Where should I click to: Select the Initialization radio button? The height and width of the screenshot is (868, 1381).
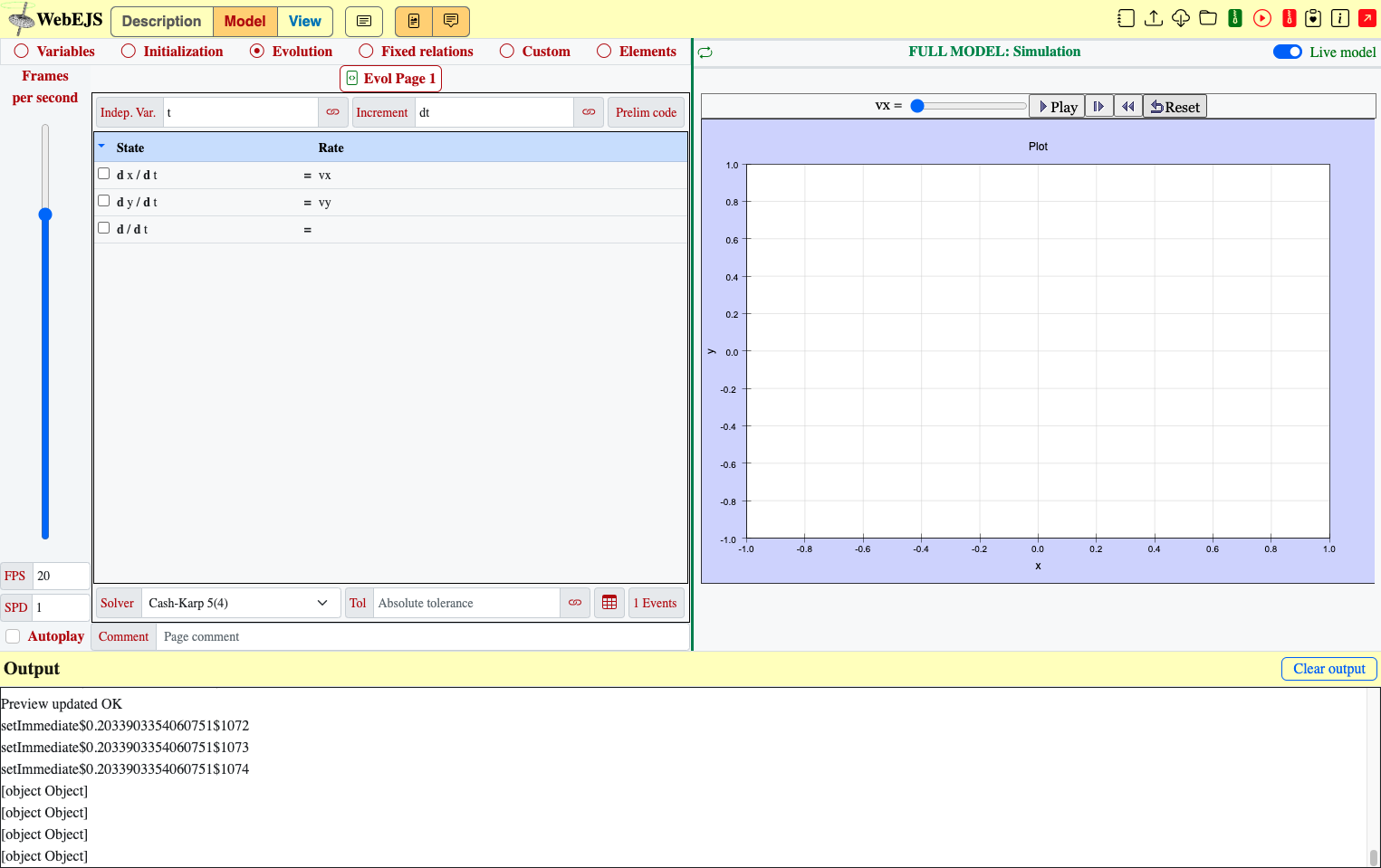(129, 52)
